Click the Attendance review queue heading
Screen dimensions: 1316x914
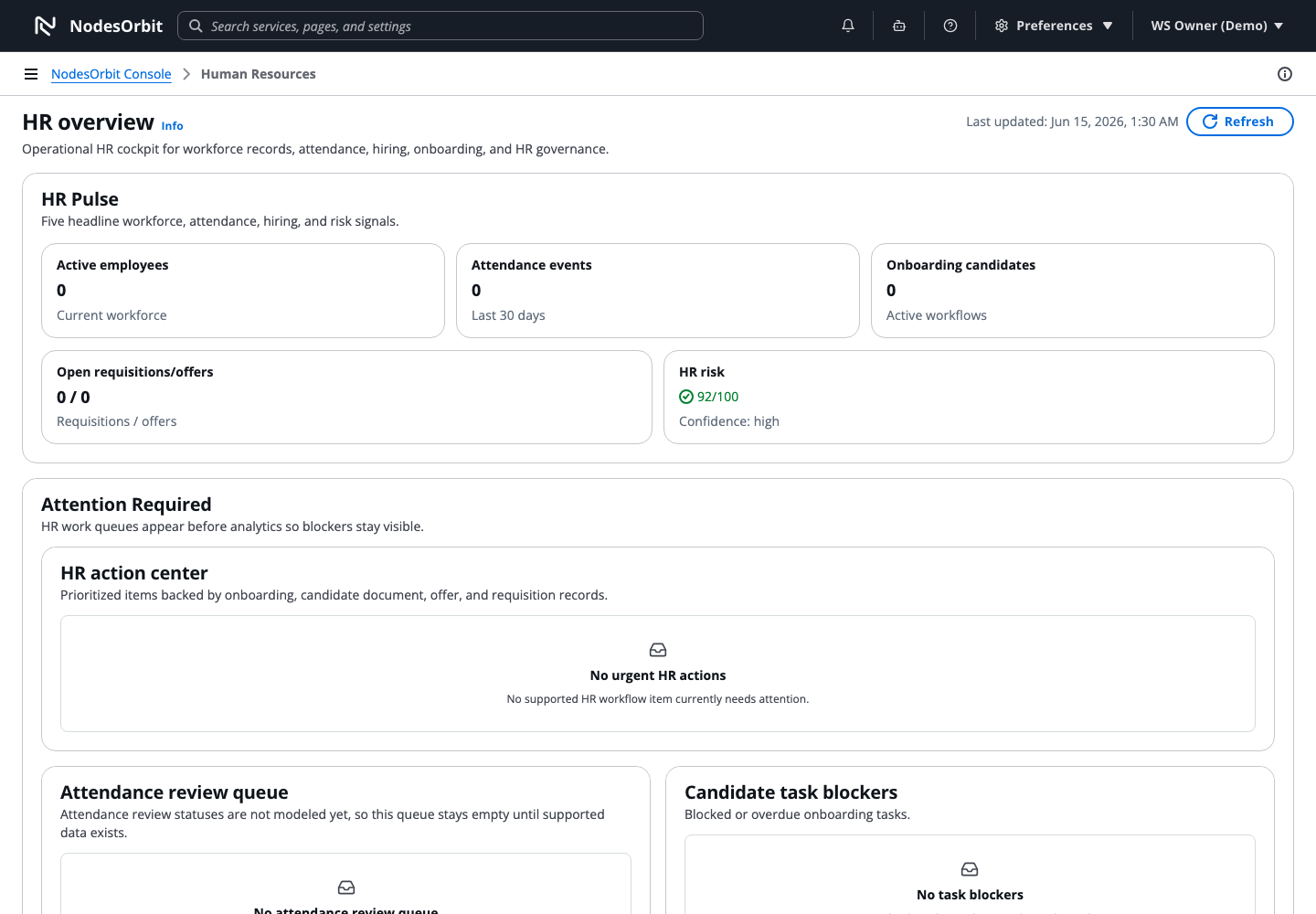(175, 792)
